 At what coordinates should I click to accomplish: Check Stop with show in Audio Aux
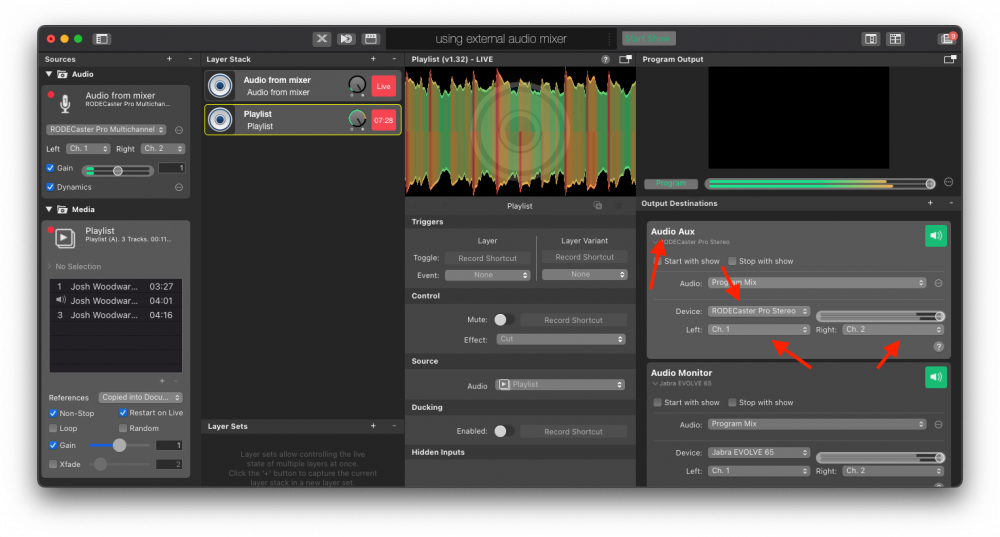pos(732,261)
